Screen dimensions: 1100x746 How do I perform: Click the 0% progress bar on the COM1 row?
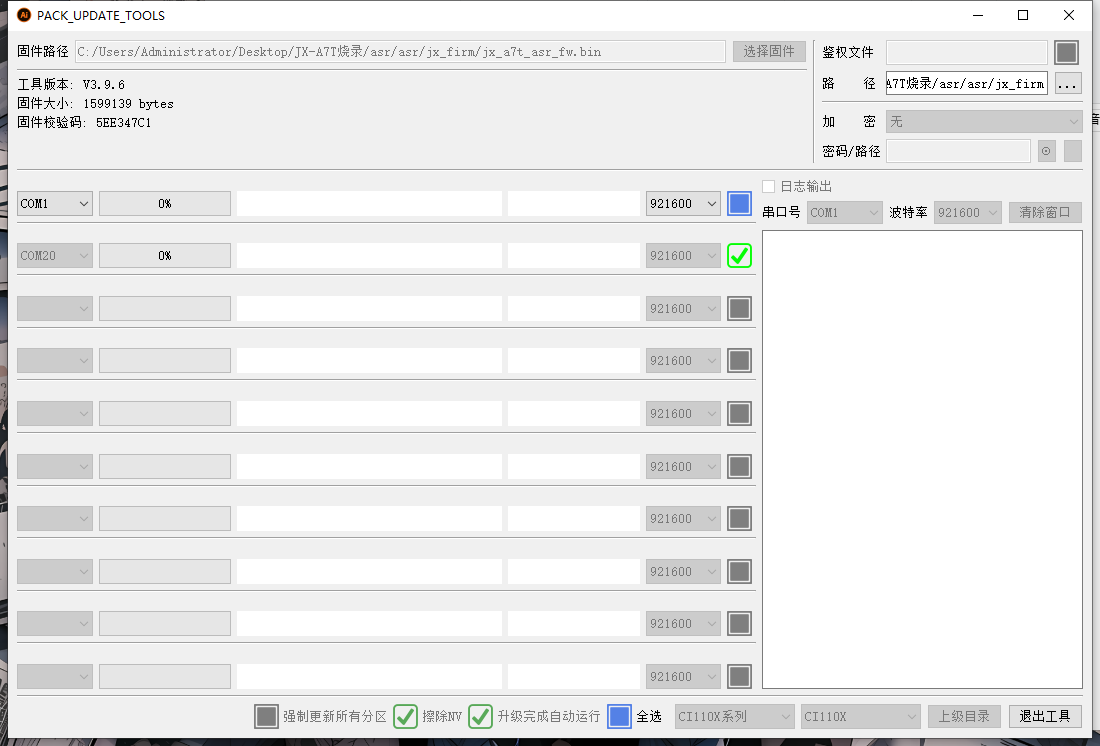pos(165,203)
